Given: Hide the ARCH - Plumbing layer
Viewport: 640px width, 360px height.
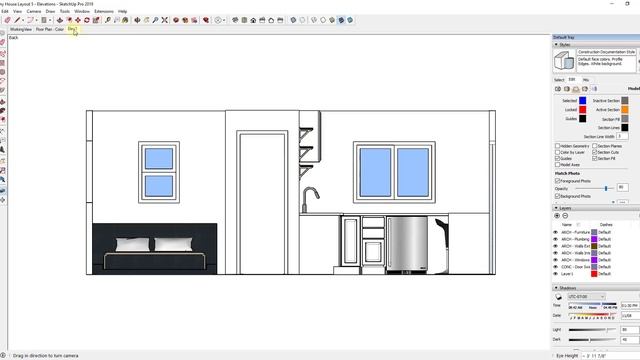Looking at the screenshot, I should 556,239.
